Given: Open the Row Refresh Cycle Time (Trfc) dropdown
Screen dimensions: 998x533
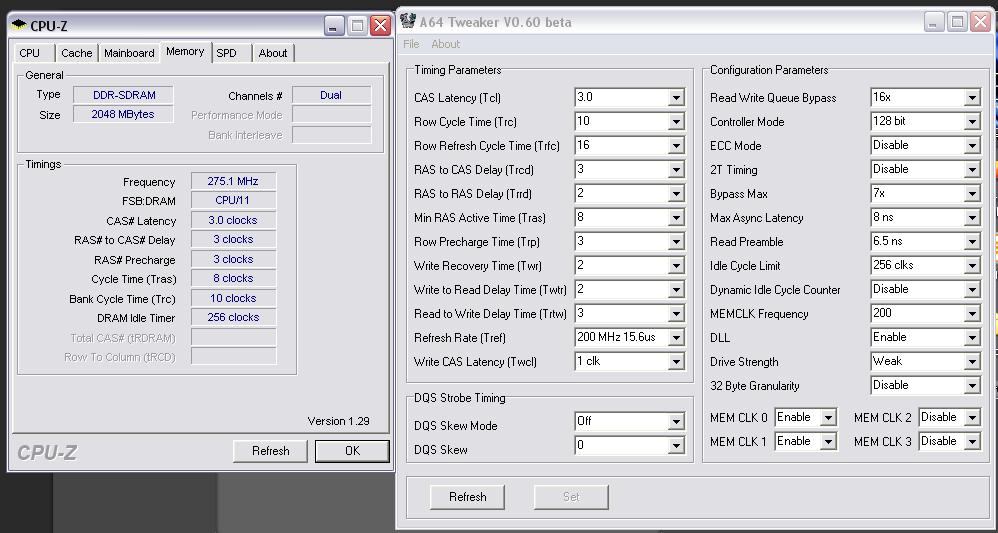Looking at the screenshot, I should pyautogui.click(x=676, y=146).
